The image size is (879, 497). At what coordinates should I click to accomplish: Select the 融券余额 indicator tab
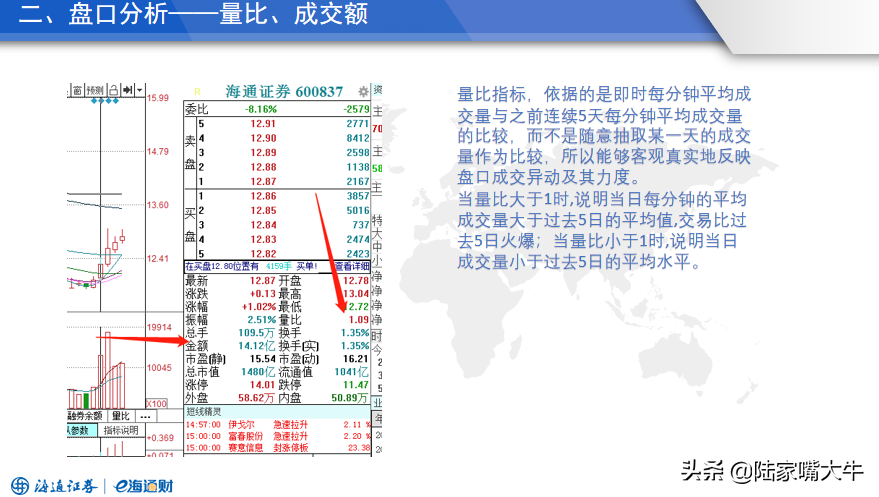point(85,416)
